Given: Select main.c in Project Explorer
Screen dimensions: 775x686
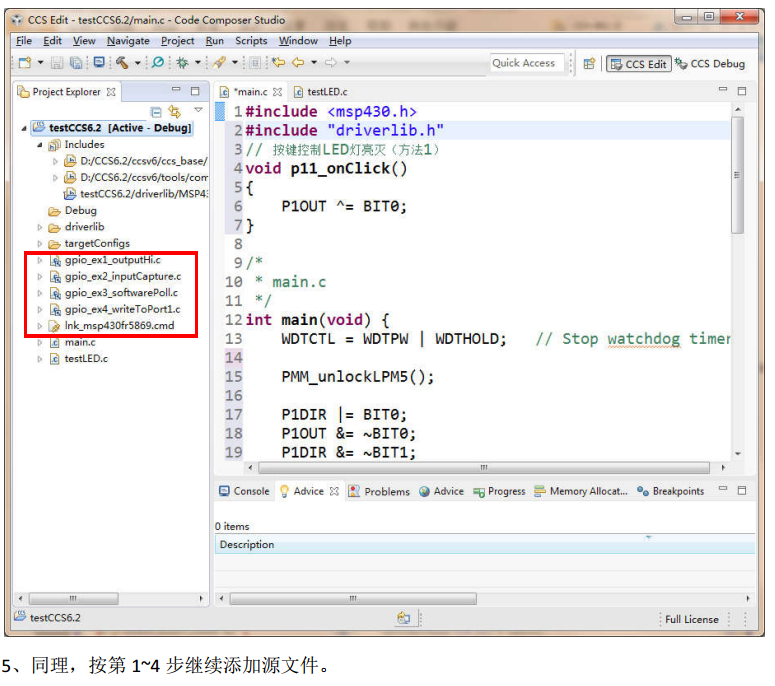Looking at the screenshot, I should (80, 343).
